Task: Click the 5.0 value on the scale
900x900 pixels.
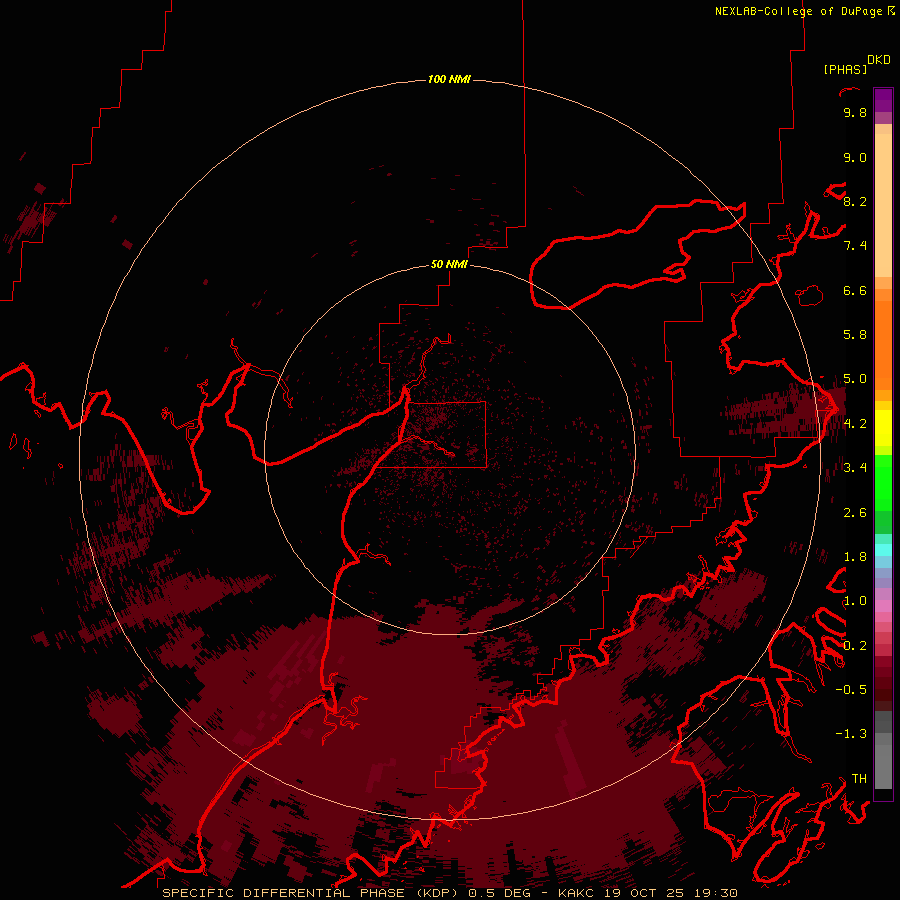Action: pyautogui.click(x=855, y=379)
